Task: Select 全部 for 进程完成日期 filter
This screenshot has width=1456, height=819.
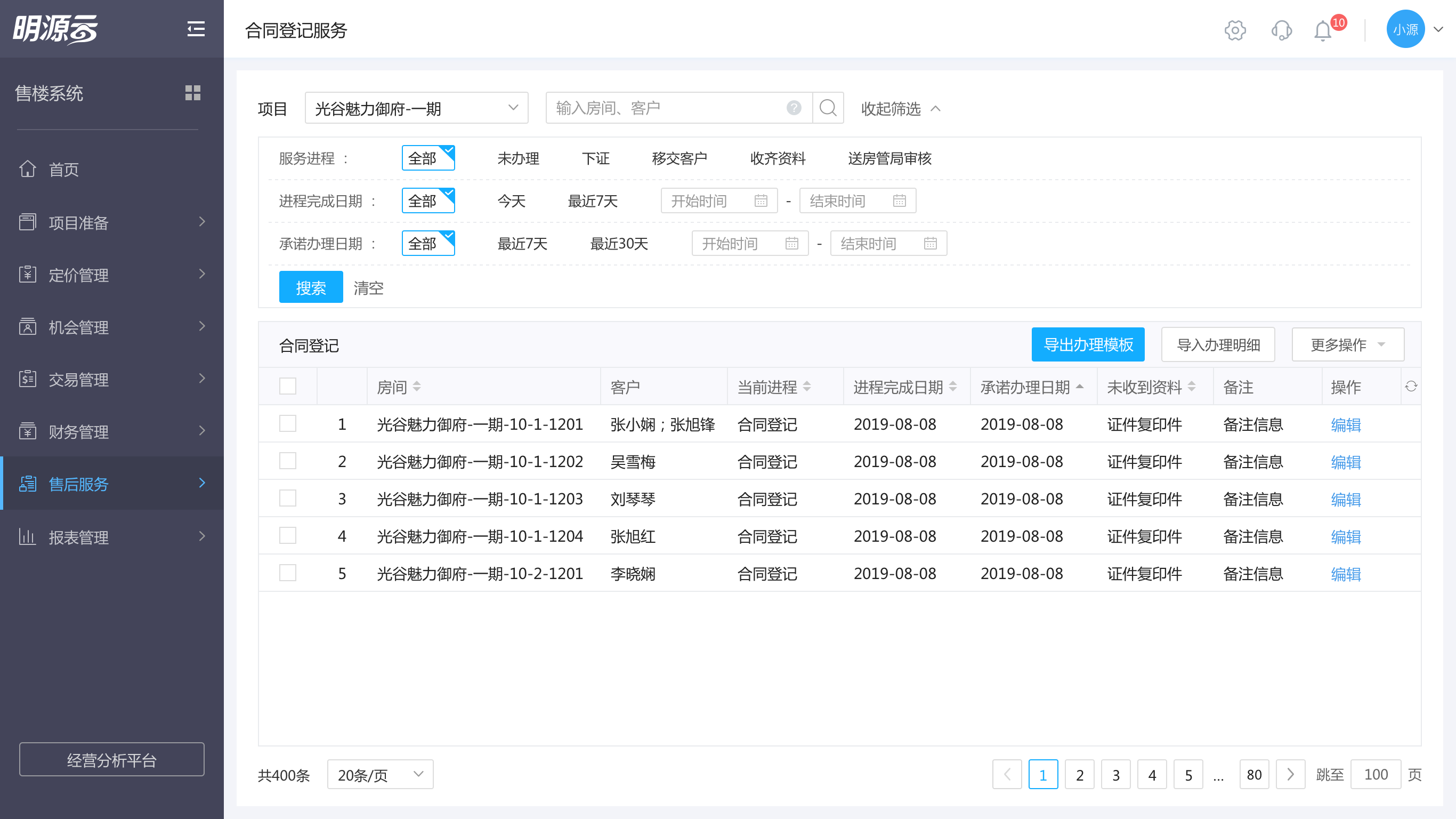Action: [428, 200]
